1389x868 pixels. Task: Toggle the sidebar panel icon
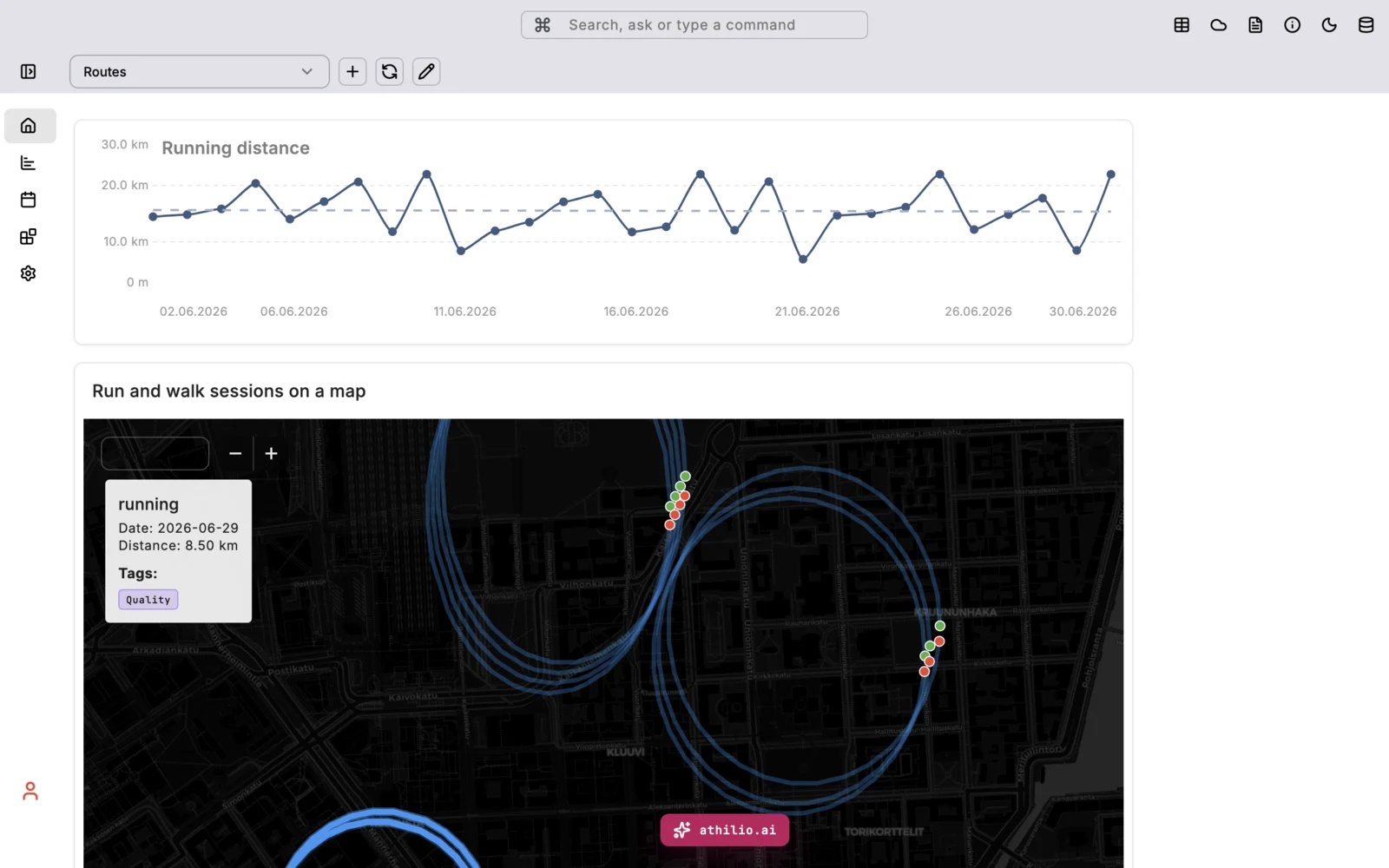click(29, 72)
